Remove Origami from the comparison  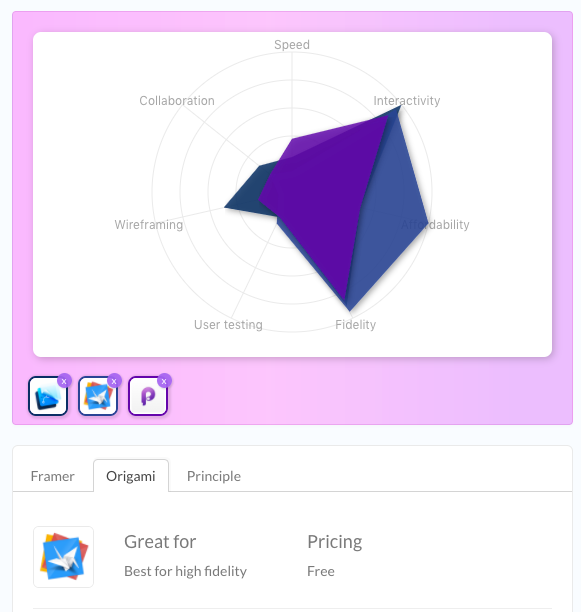tap(114, 381)
